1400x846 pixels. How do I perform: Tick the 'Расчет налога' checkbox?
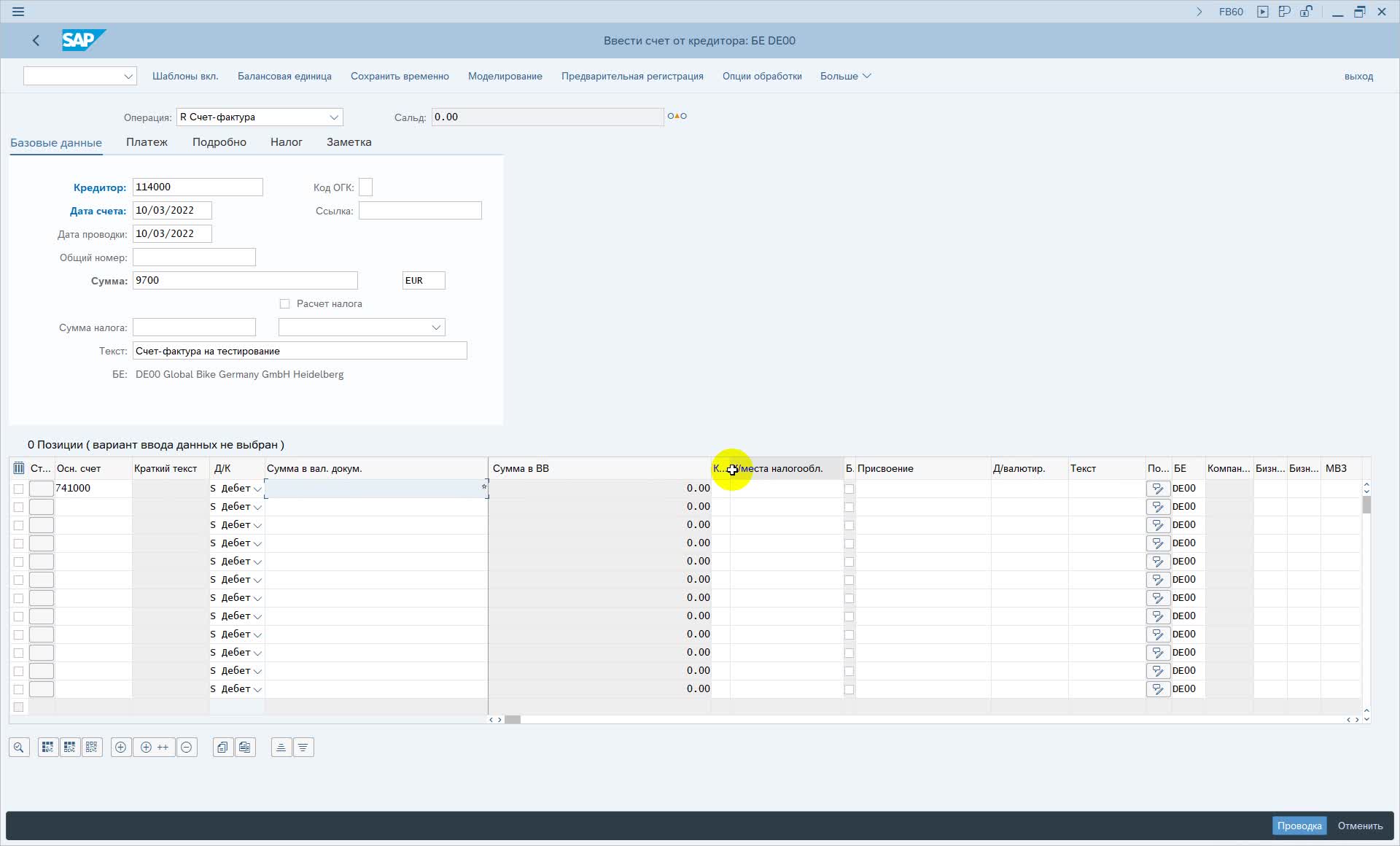click(285, 304)
